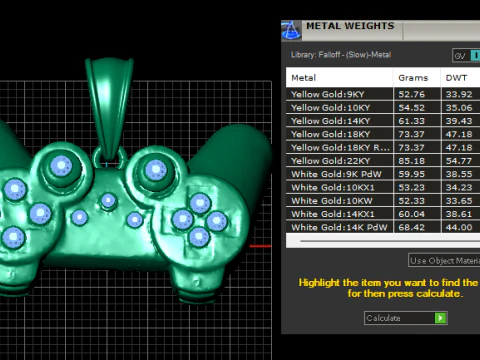Click the 54.52 grams cell
Image resolution: width=480 pixels, height=360 pixels.
(x=417, y=108)
